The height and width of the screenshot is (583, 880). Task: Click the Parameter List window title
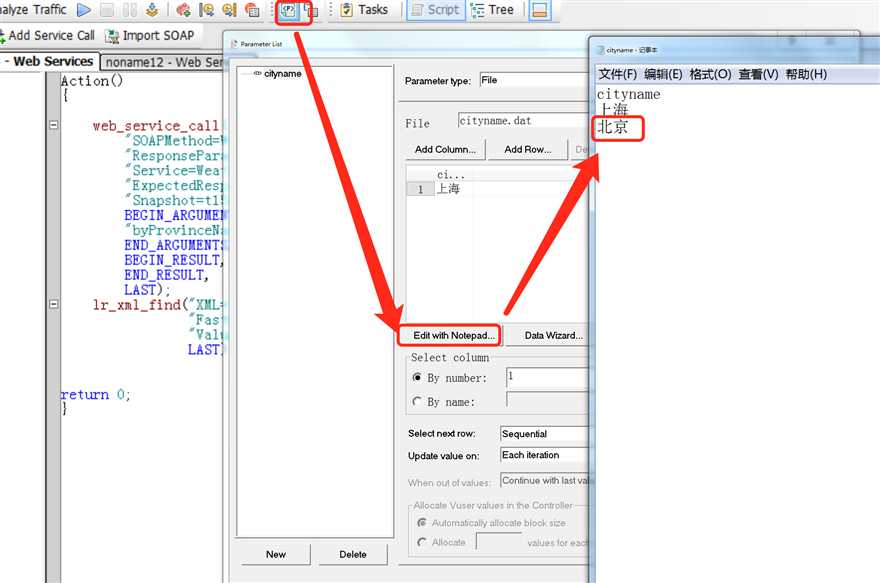pyautogui.click(x=261, y=44)
